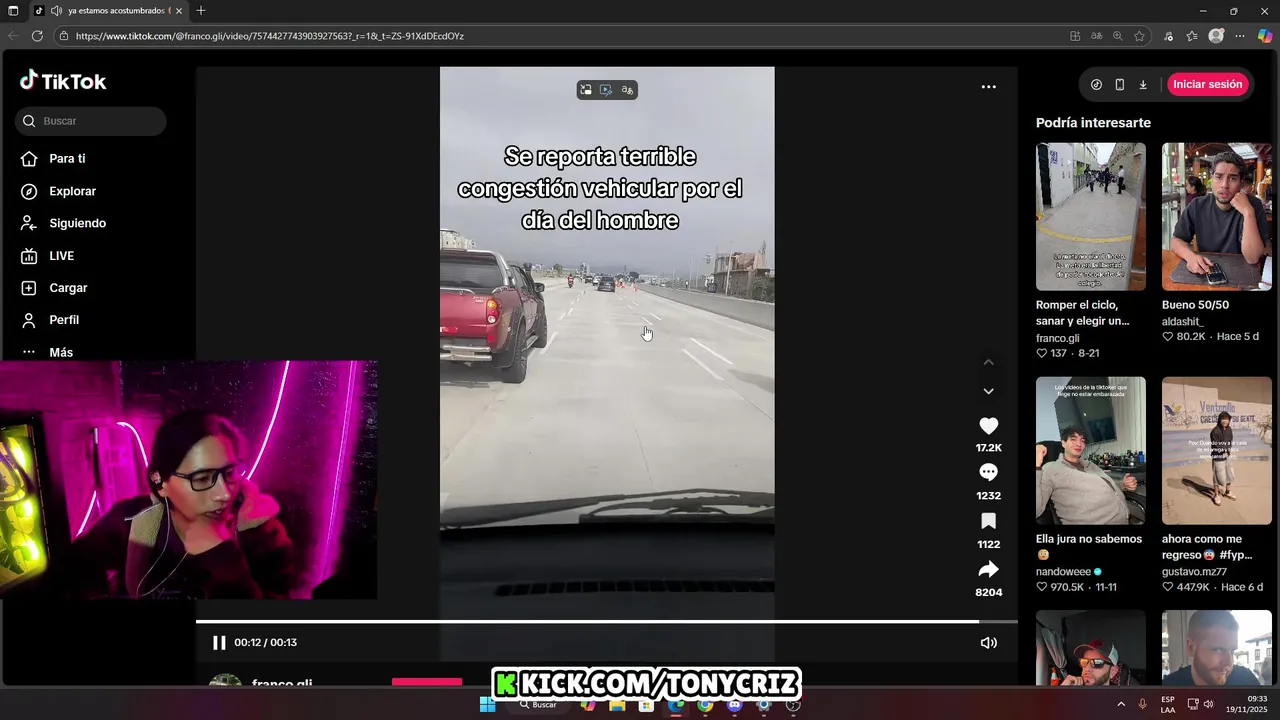Open Cargar upload page
Screen dimensions: 1280x720
68,288
